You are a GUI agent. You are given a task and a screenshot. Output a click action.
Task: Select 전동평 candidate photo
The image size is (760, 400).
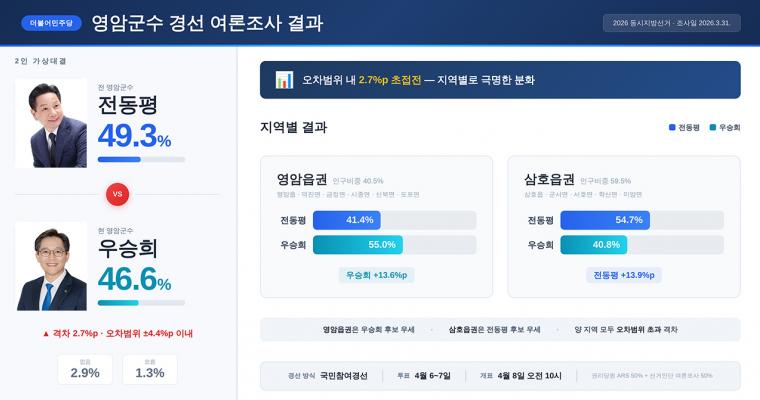pyautogui.click(x=51, y=123)
